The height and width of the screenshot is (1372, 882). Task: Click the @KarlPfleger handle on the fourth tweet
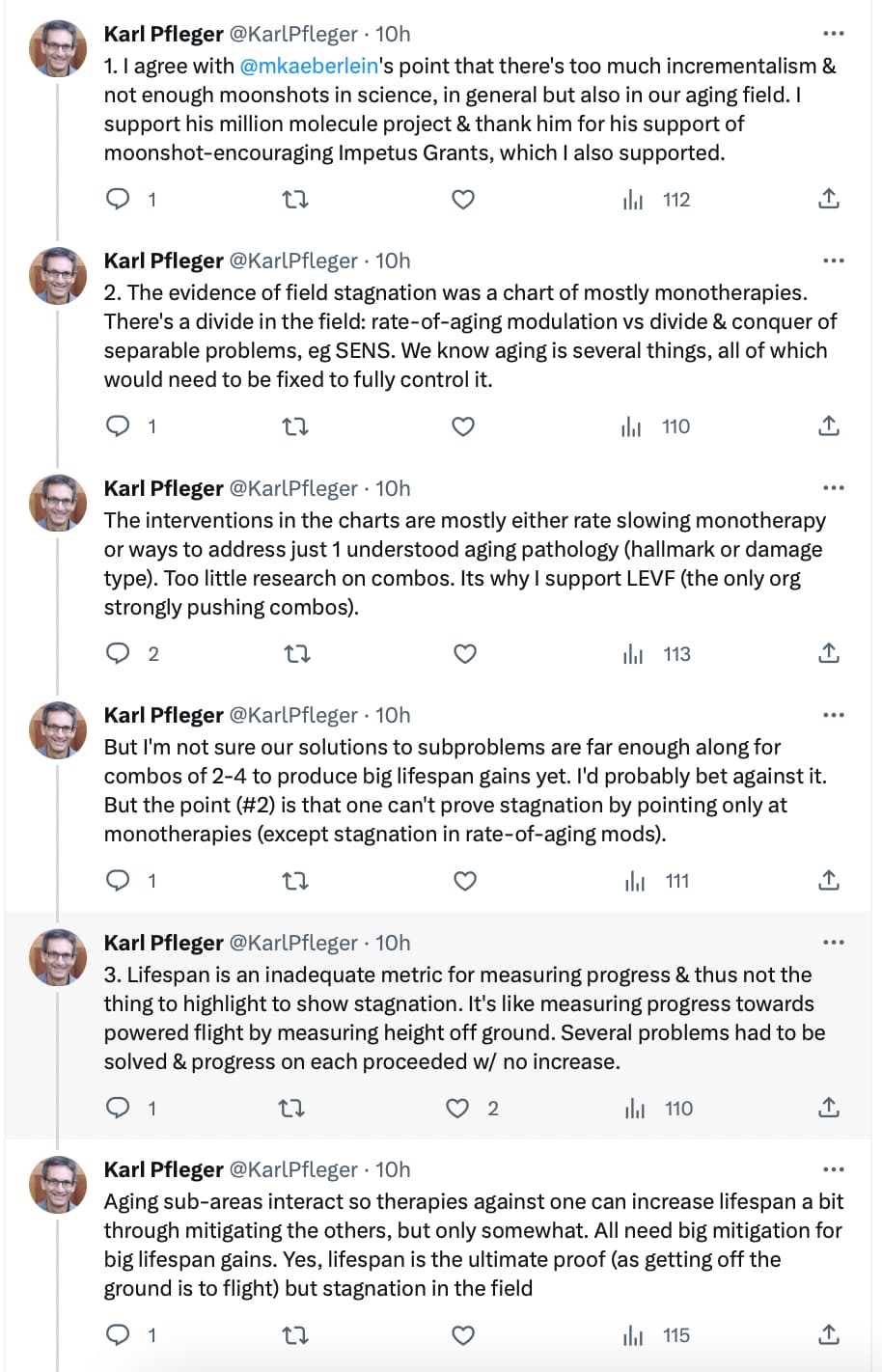[293, 715]
